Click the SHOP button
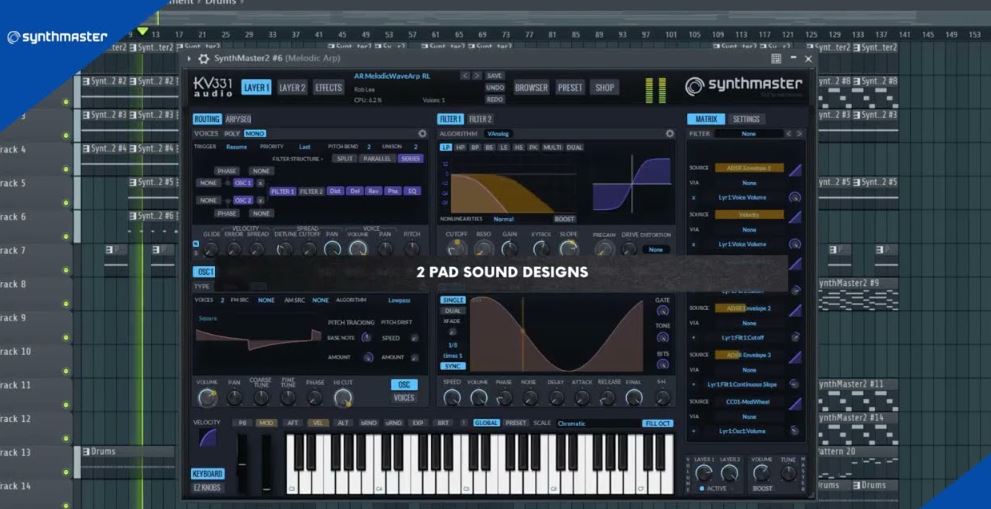This screenshot has height=509, width=991. tap(604, 87)
